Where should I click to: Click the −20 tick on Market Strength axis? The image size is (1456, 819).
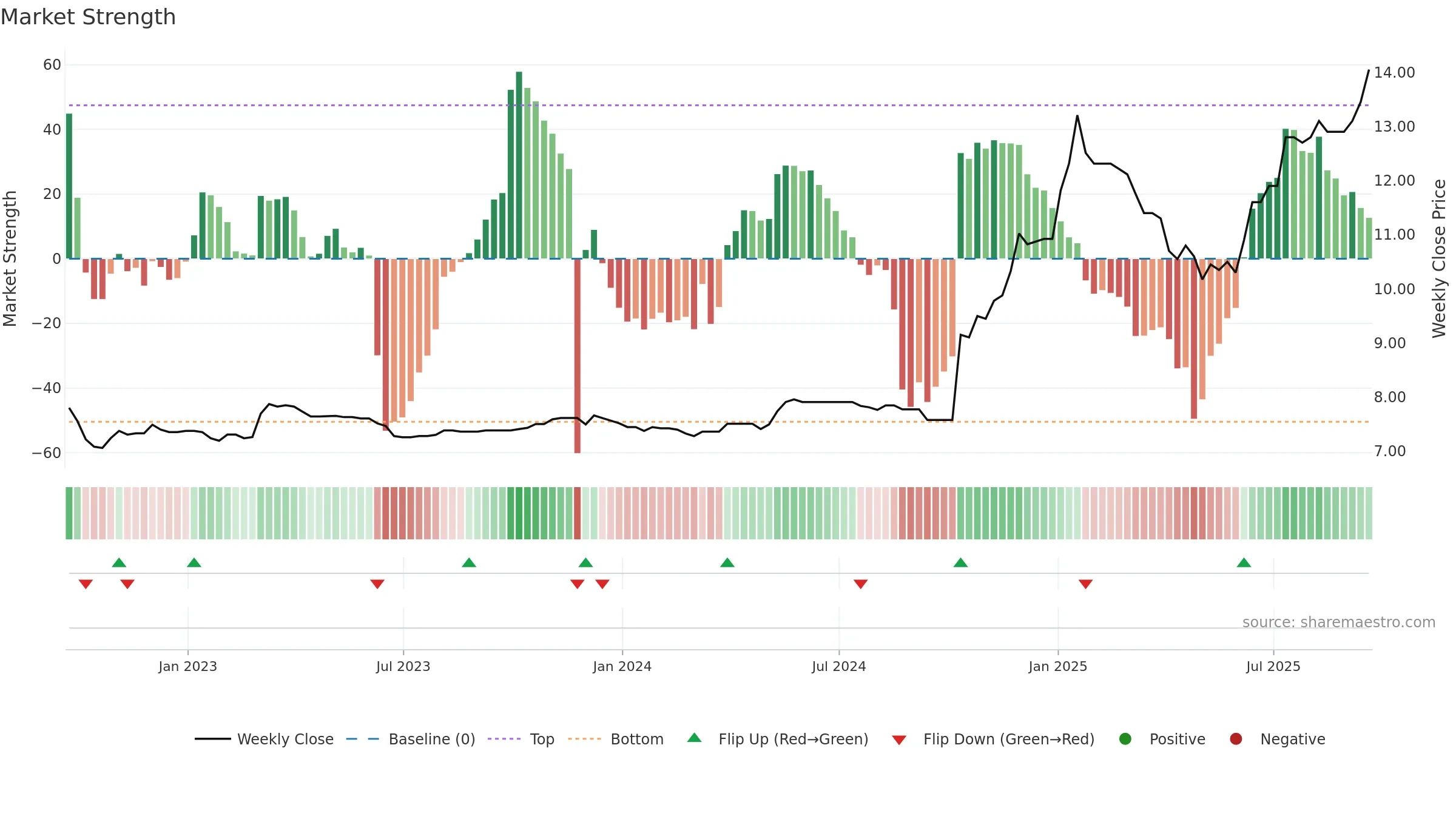click(x=47, y=323)
